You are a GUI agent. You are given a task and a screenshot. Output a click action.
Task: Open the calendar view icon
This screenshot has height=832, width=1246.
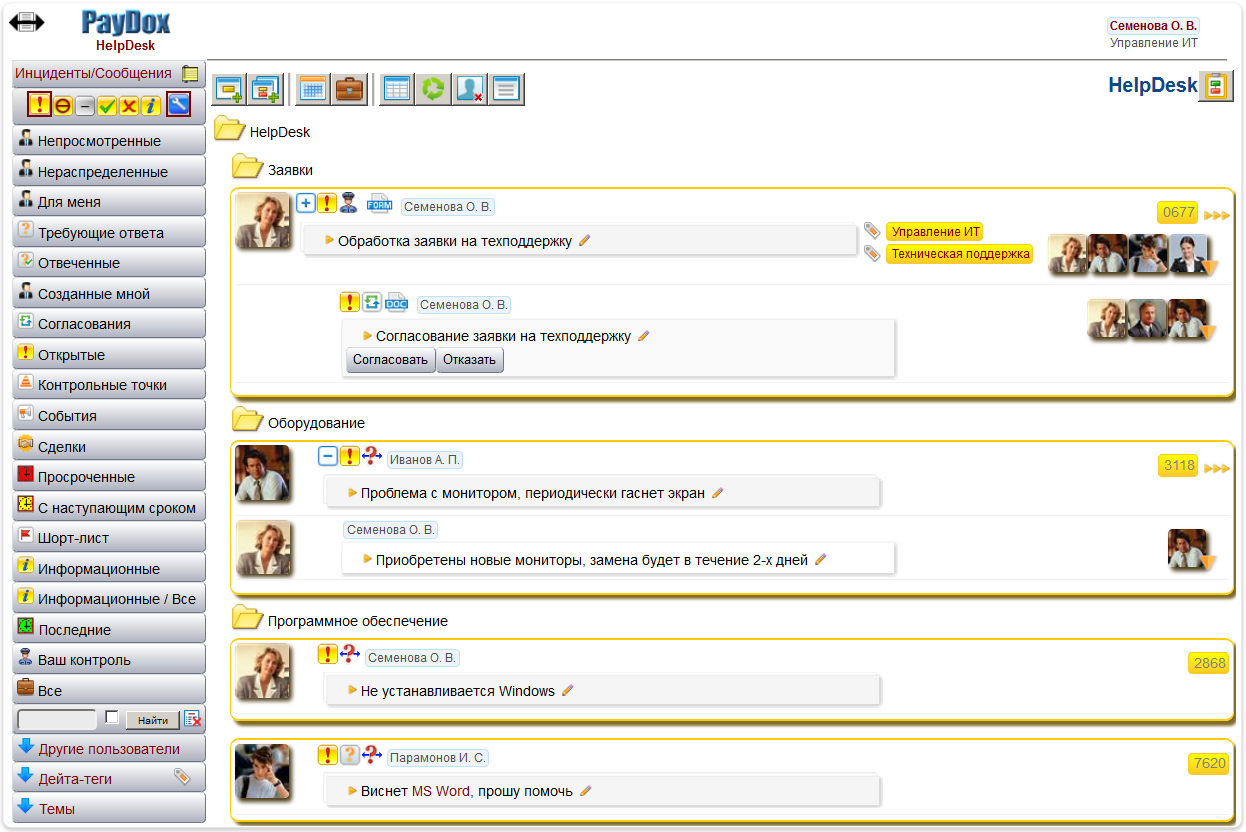[312, 88]
